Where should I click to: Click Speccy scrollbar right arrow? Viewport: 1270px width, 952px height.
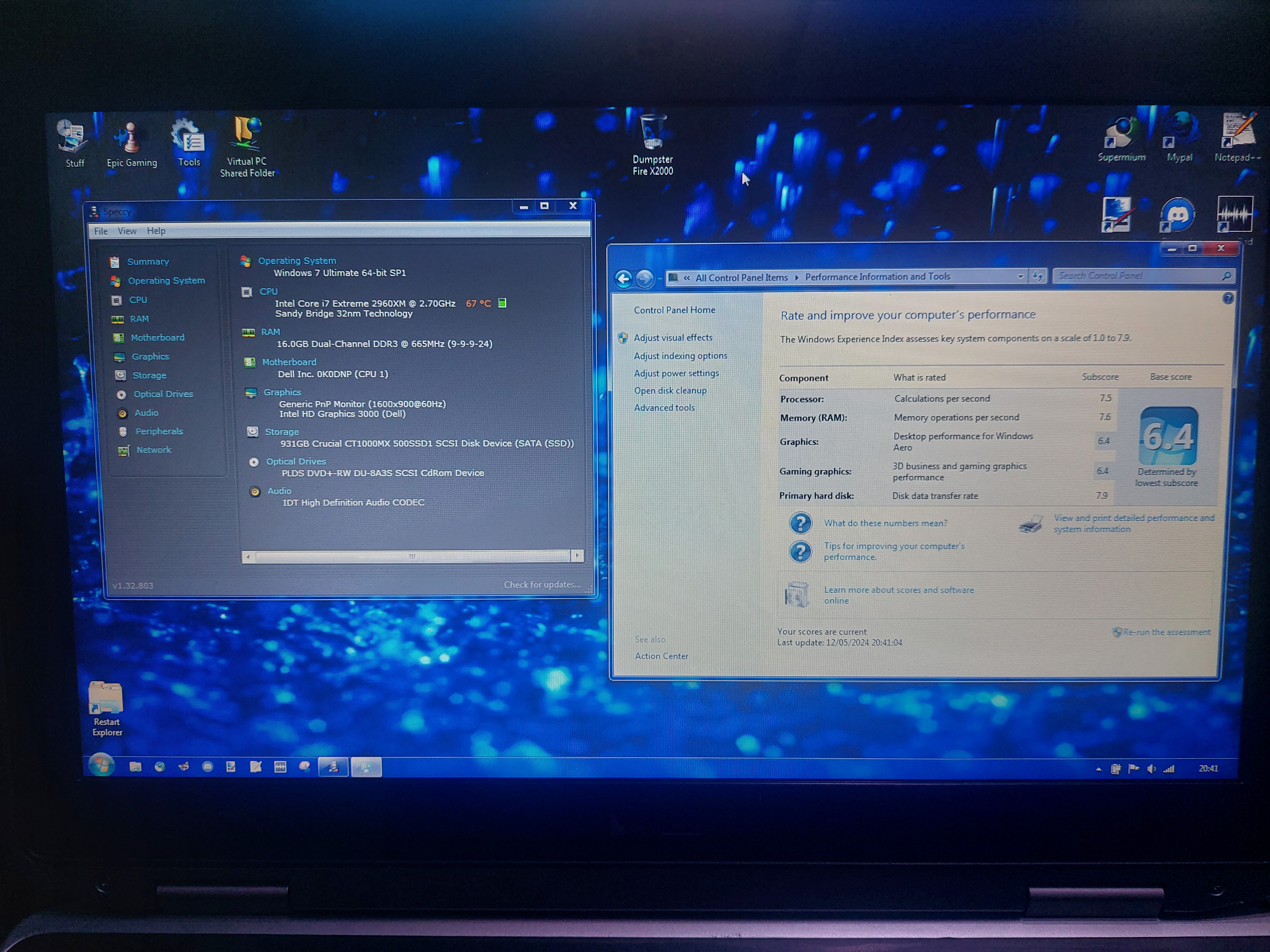(578, 556)
